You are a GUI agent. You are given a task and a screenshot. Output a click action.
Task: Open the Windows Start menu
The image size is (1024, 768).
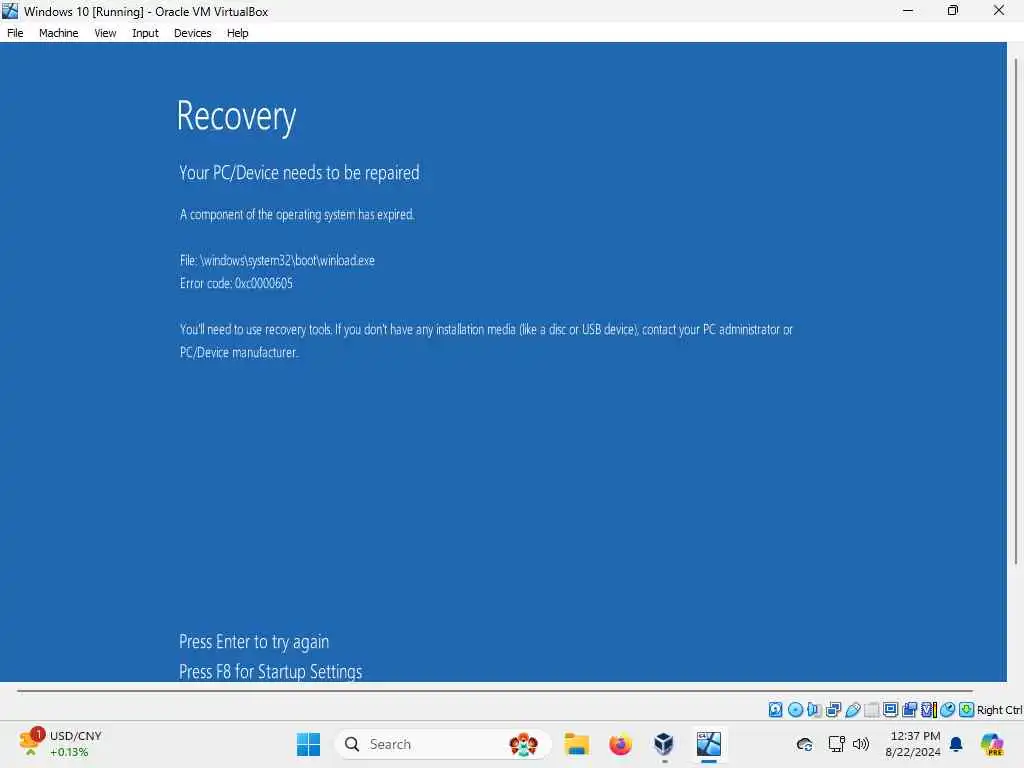coord(308,744)
